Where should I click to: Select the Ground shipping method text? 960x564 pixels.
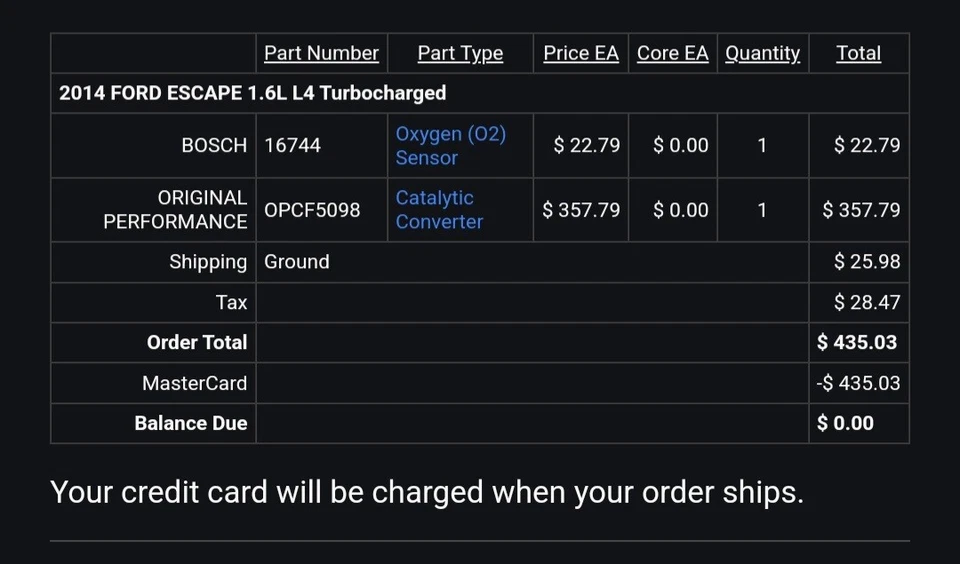coord(296,262)
